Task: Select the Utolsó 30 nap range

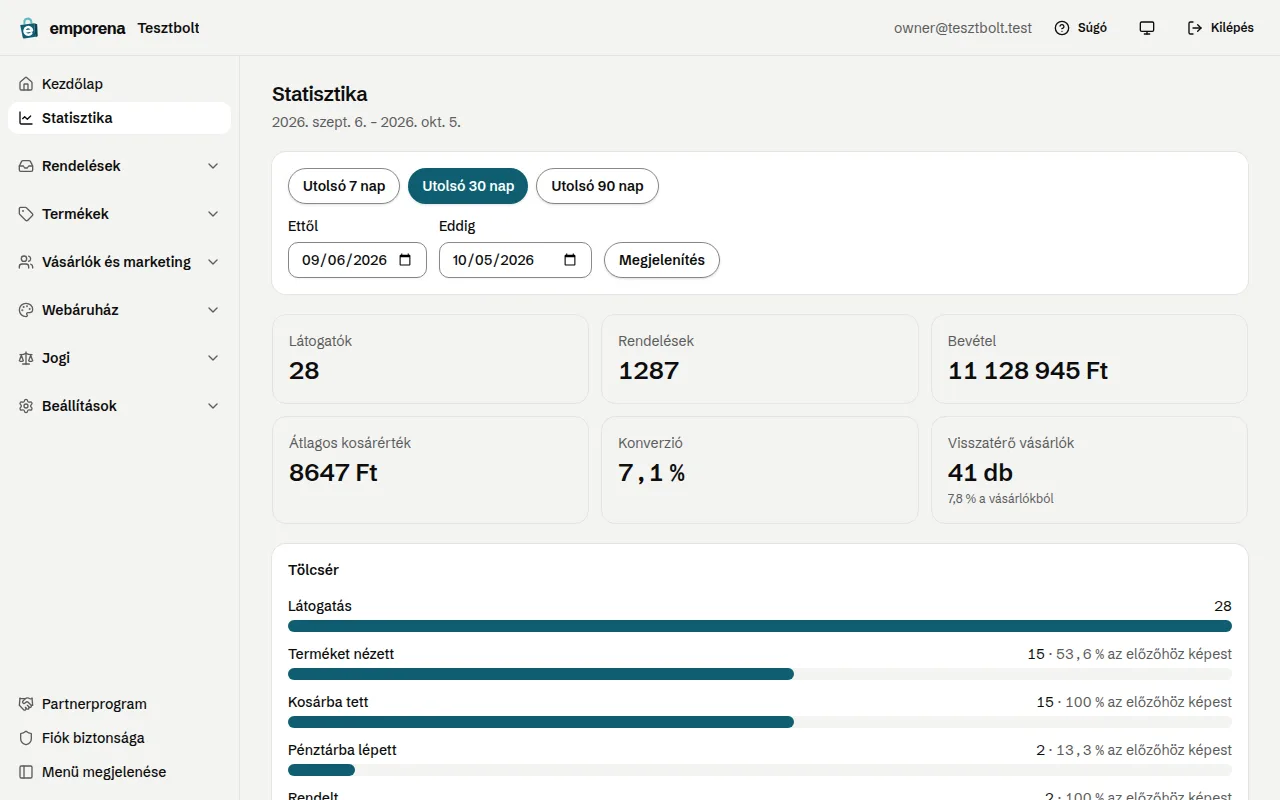Action: [x=468, y=186]
